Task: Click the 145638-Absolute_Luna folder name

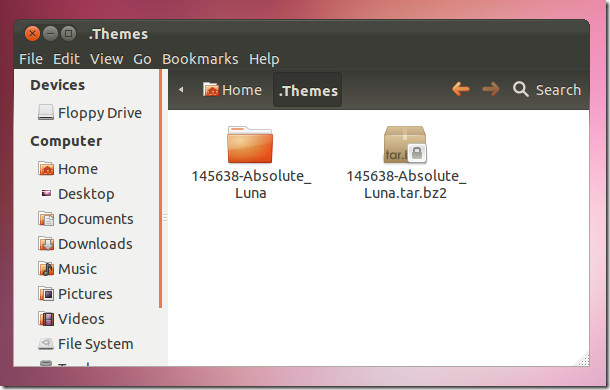Action: tap(251, 184)
